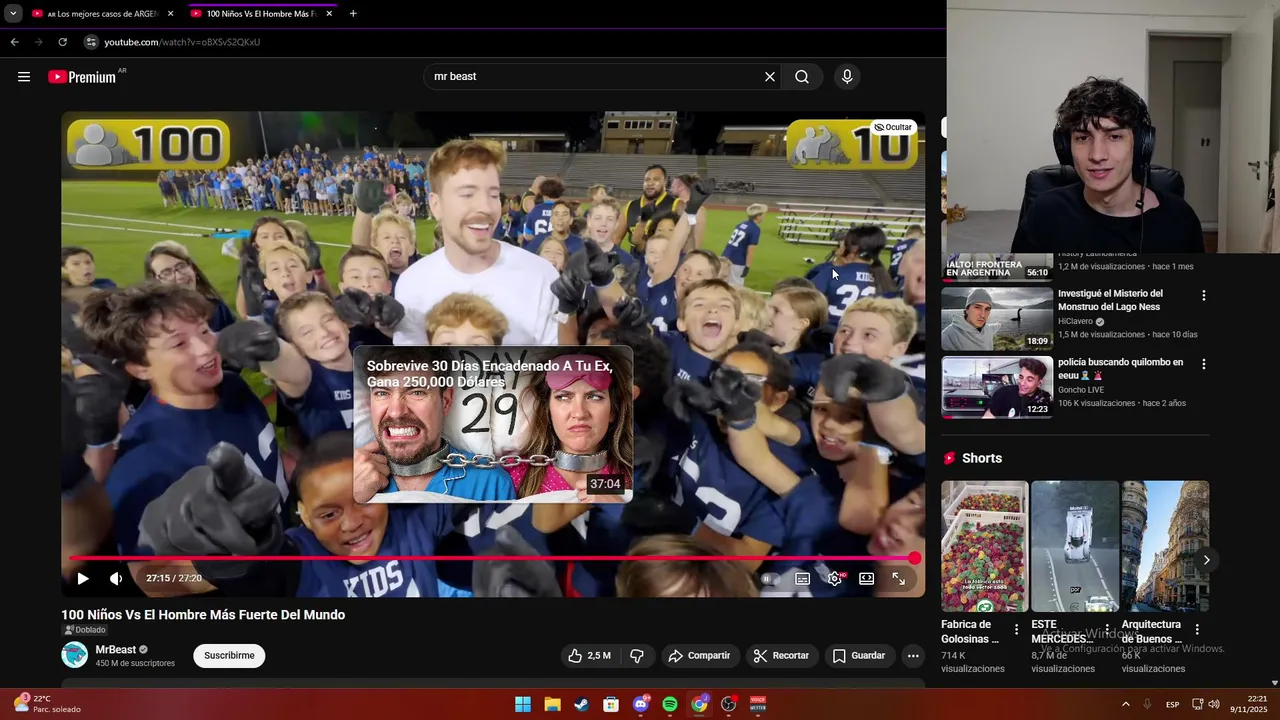Hide end cards with 'Ocultar' button
Viewport: 1280px width, 720px height.
coord(893,127)
